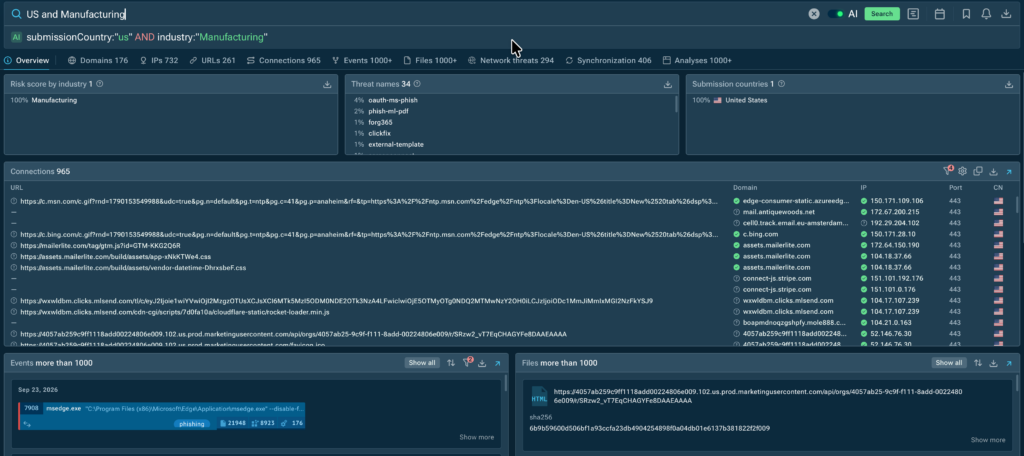This screenshot has height=456, width=1024.
Task: Toggle the AI search switch
Action: pyautogui.click(x=835, y=14)
